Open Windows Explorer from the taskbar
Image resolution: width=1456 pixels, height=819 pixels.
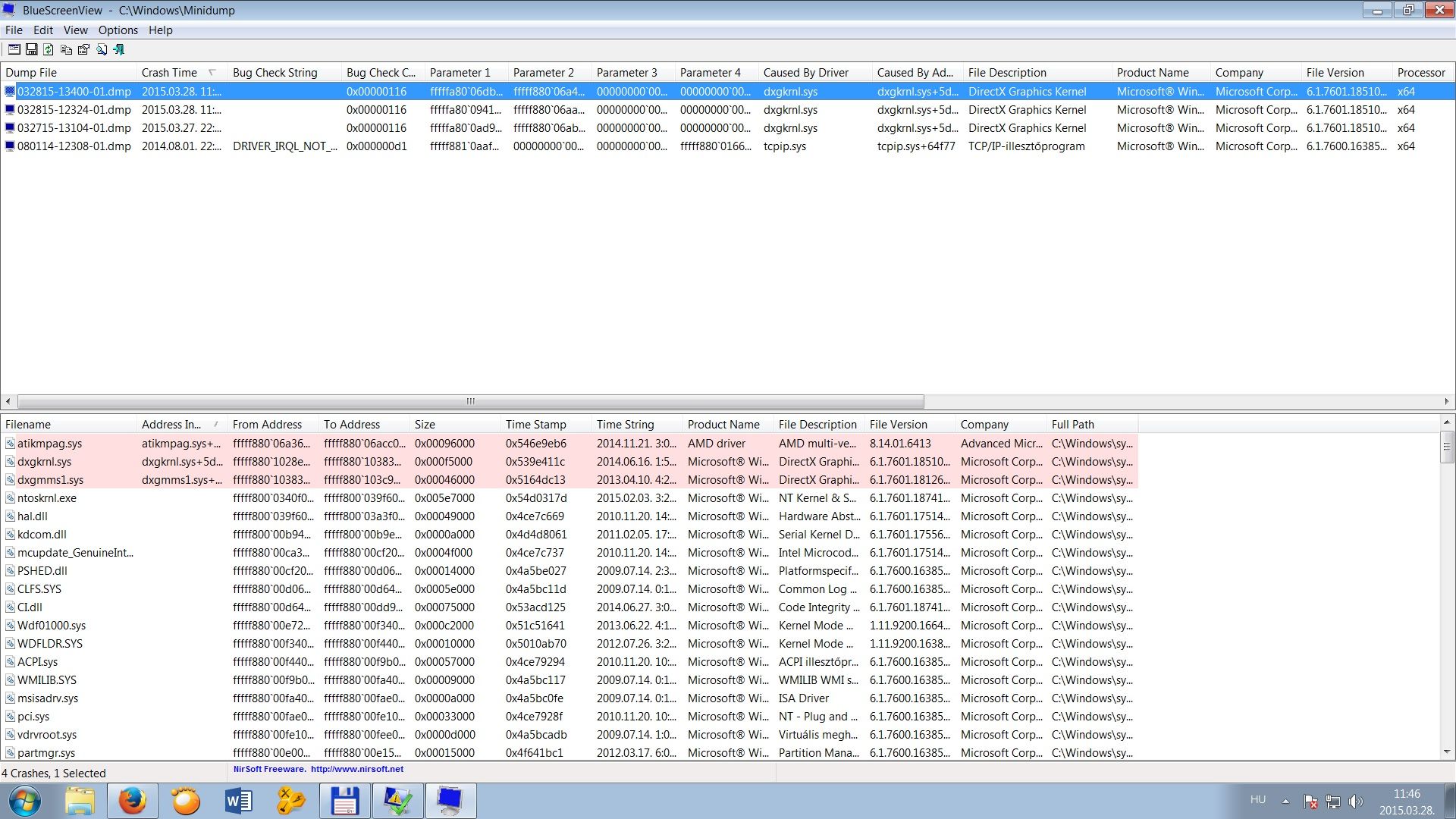[x=80, y=801]
